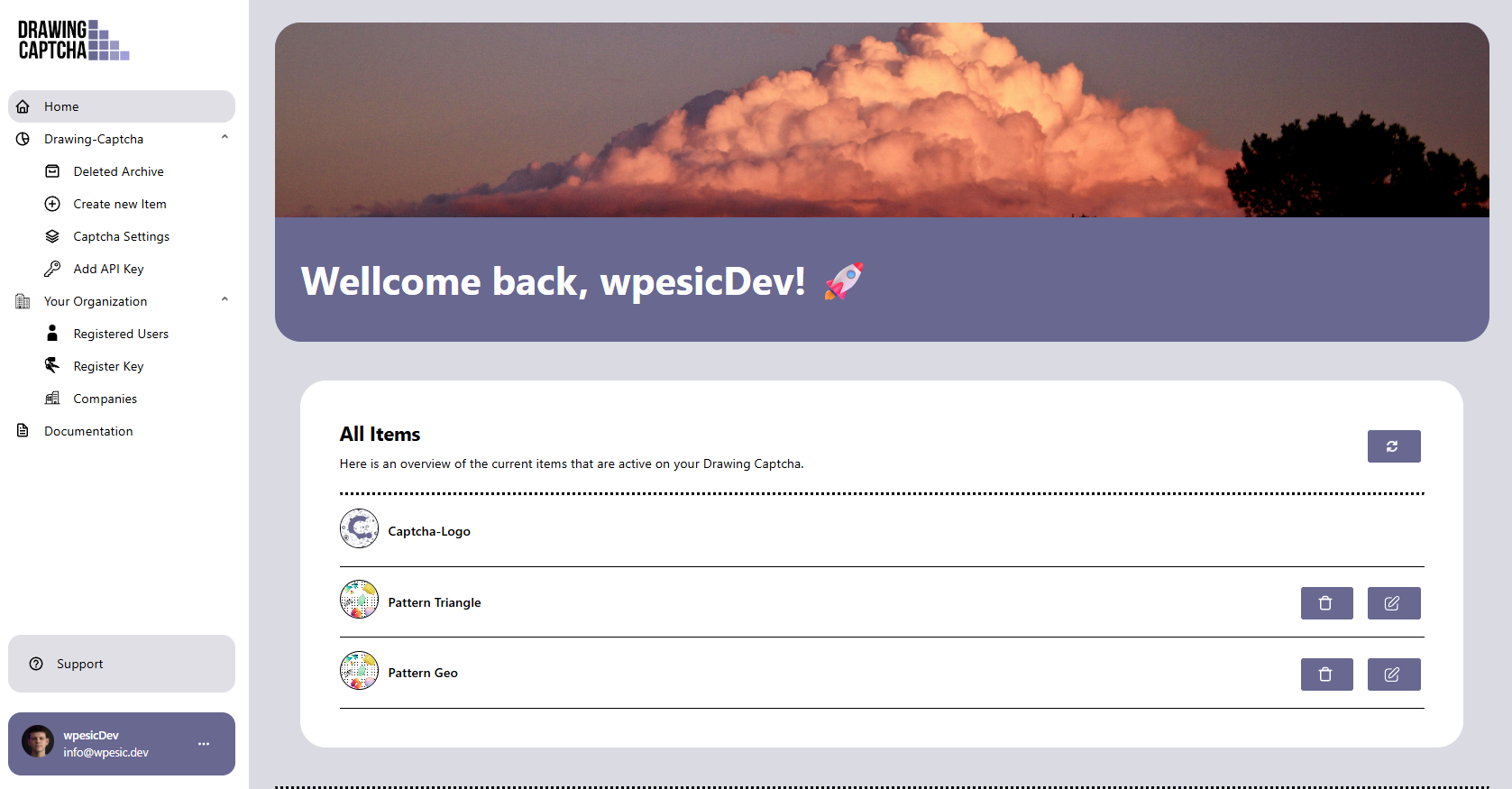Delete the Pattern Triangle item
Viewport: 1512px width, 789px height.
pyautogui.click(x=1326, y=603)
